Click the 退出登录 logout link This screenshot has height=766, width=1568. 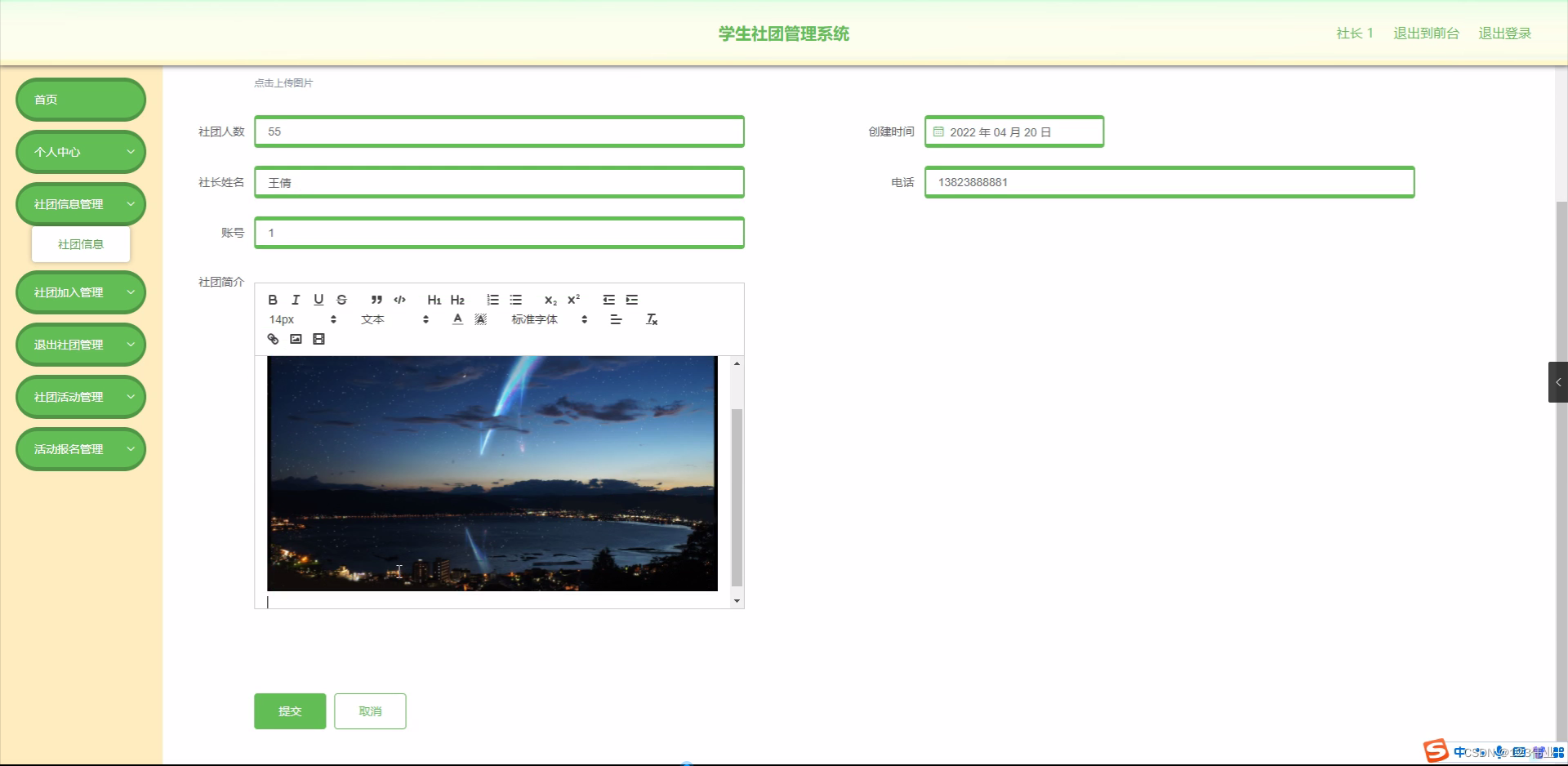1504,33
